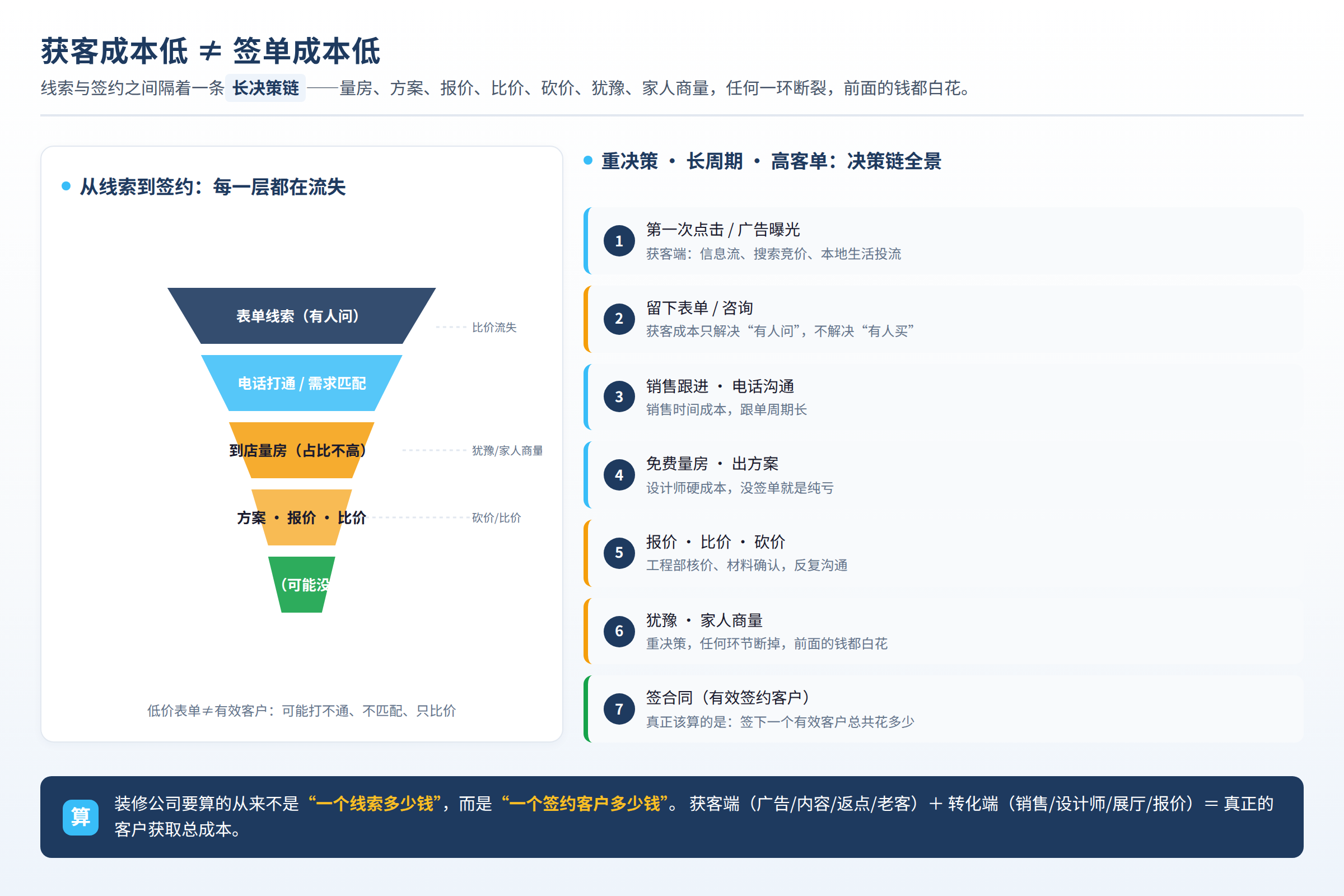Click the 销售跟进 · 电话沟通 step title

coord(720,386)
